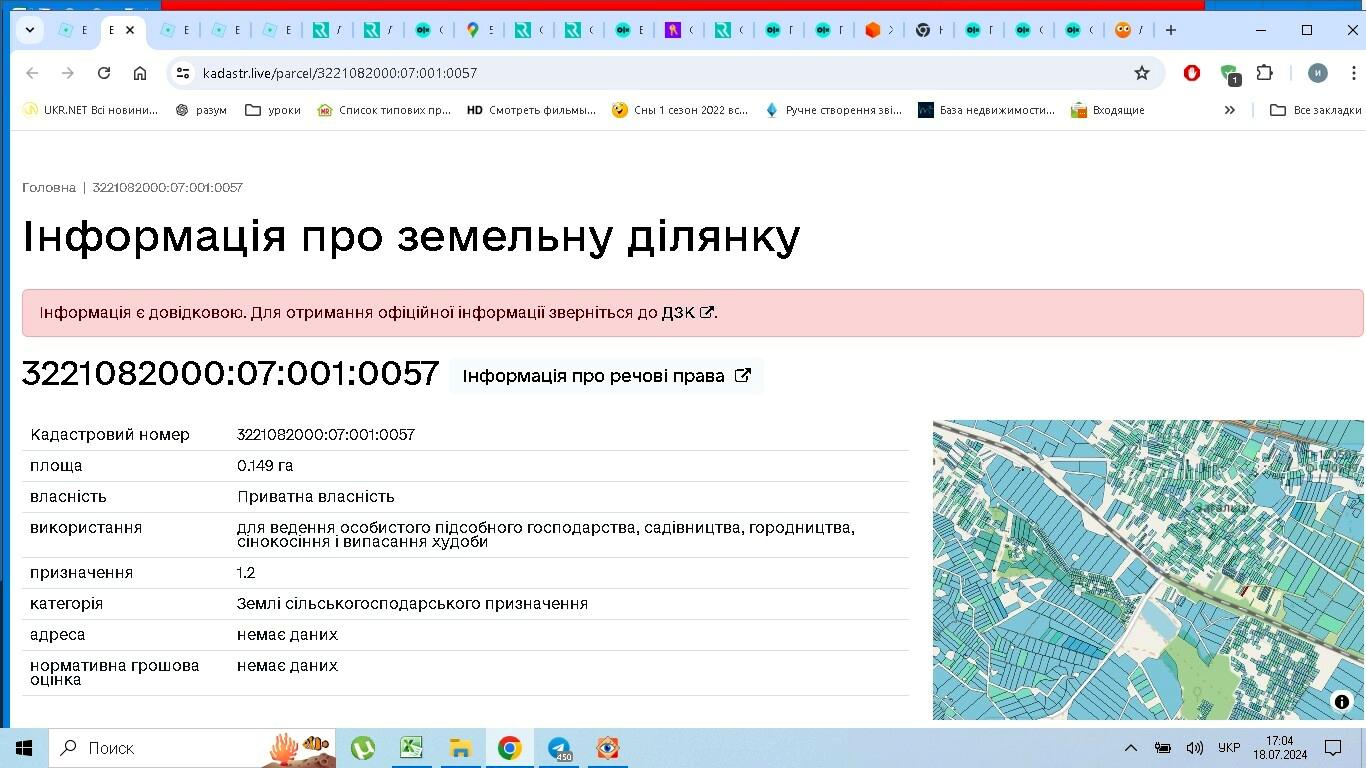Go to the browser home page

[140, 73]
